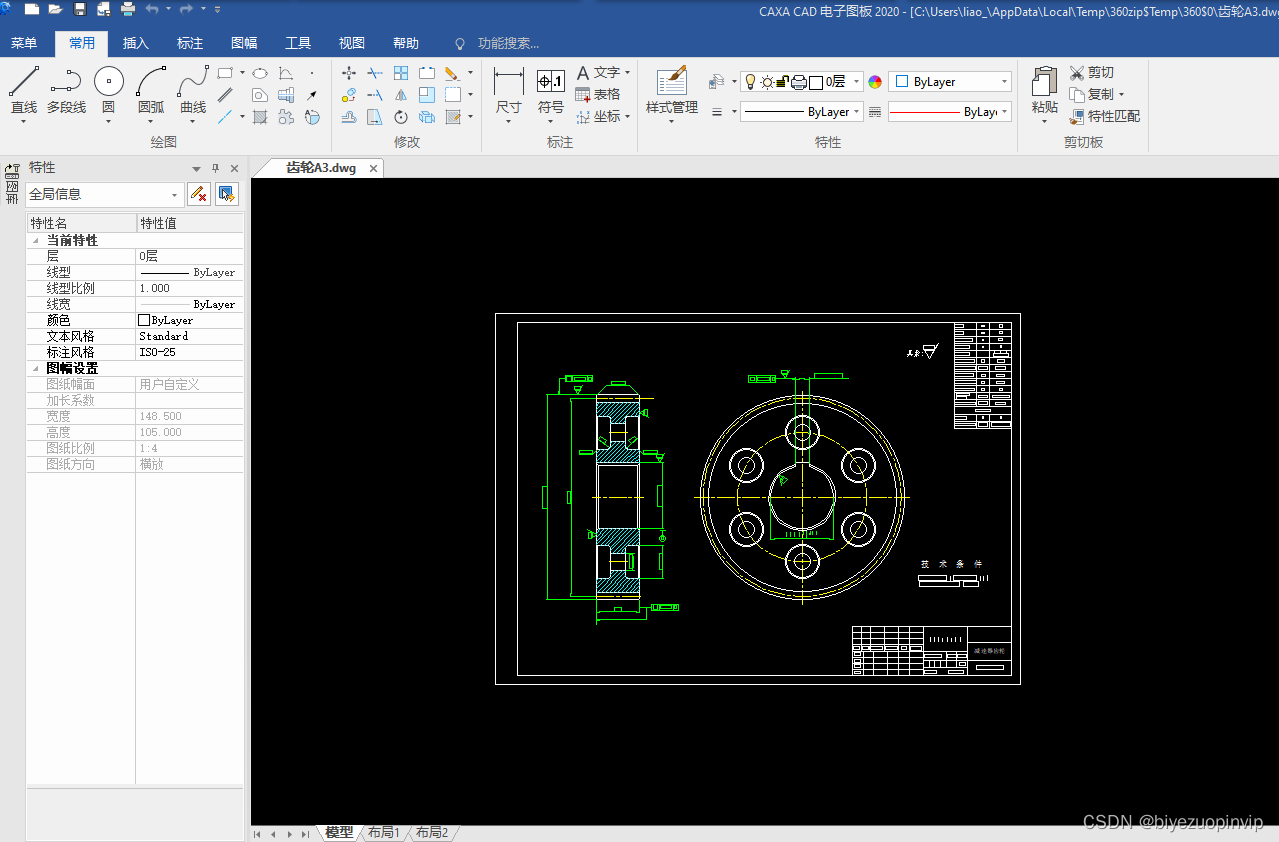Pin the 特性 panel with pushpin
The width and height of the screenshot is (1279, 842).
[x=215, y=168]
